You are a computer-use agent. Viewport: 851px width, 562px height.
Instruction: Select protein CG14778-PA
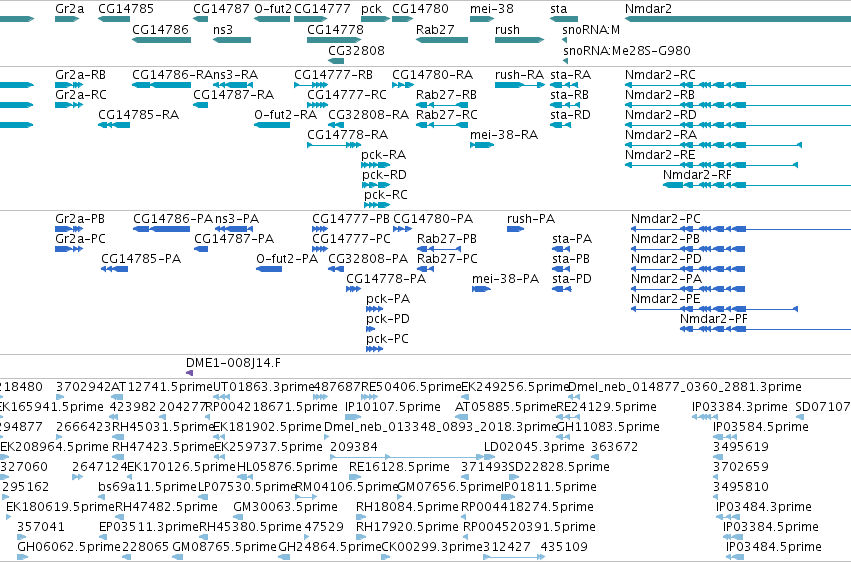(x=353, y=289)
